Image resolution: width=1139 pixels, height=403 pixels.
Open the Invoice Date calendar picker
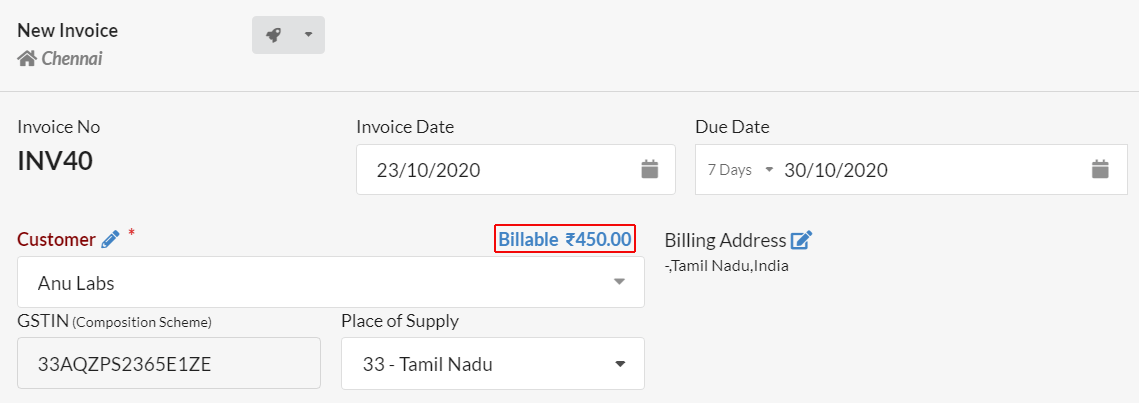(649, 170)
